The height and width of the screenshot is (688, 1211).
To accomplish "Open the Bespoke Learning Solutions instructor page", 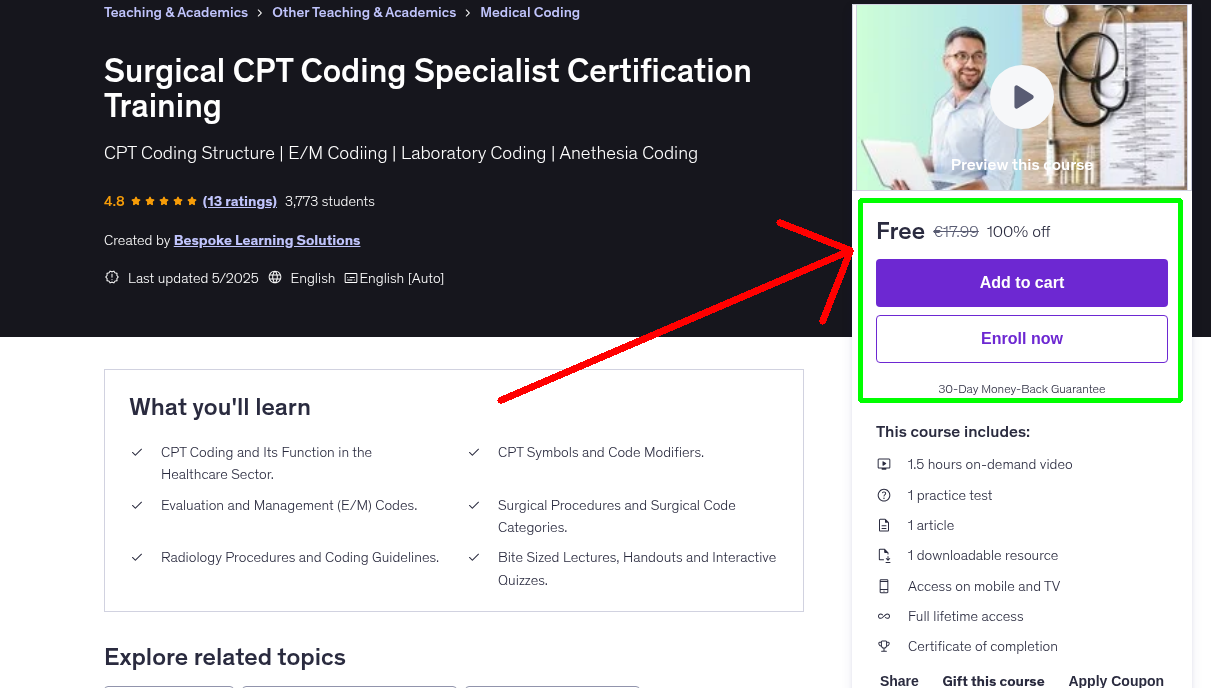I will click(266, 240).
